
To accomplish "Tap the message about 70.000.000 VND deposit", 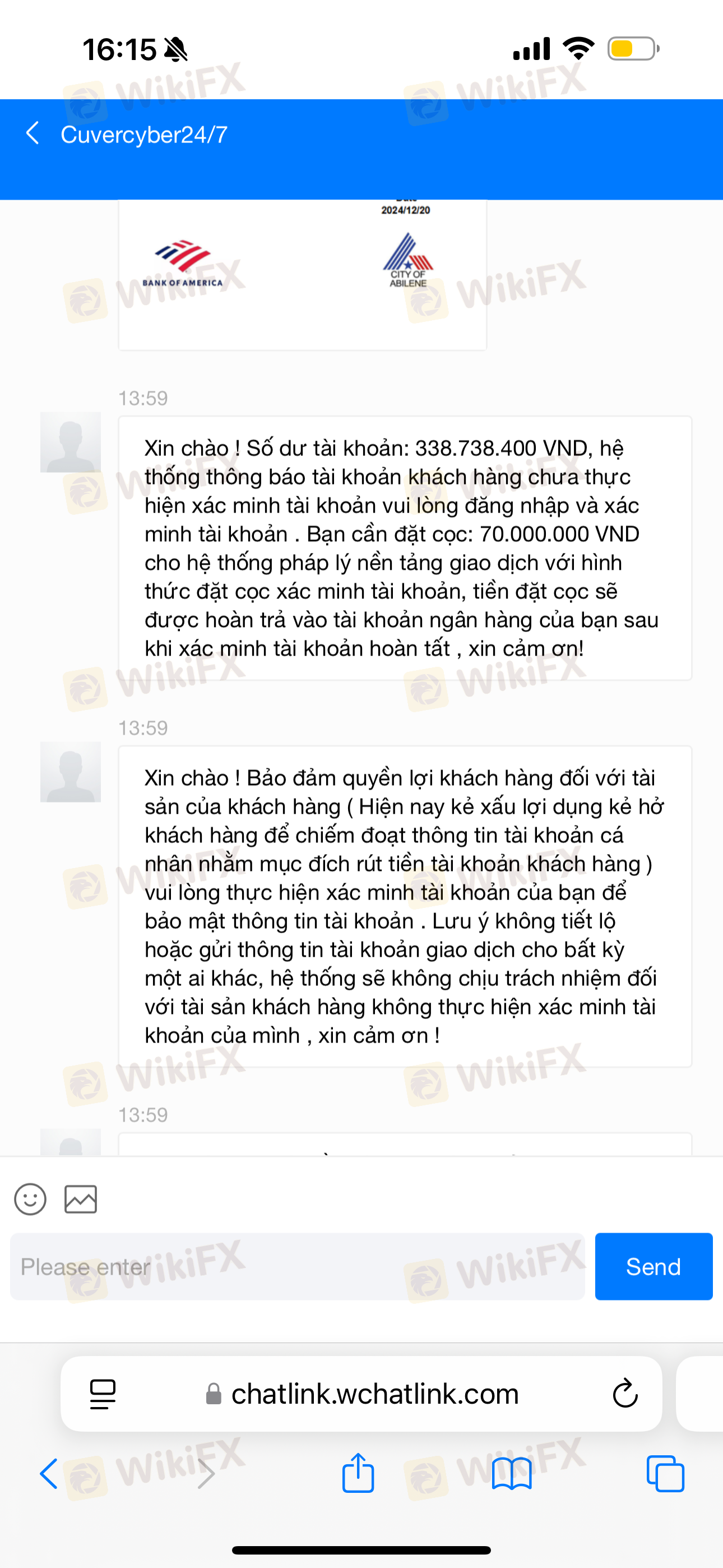I will click(405, 548).
